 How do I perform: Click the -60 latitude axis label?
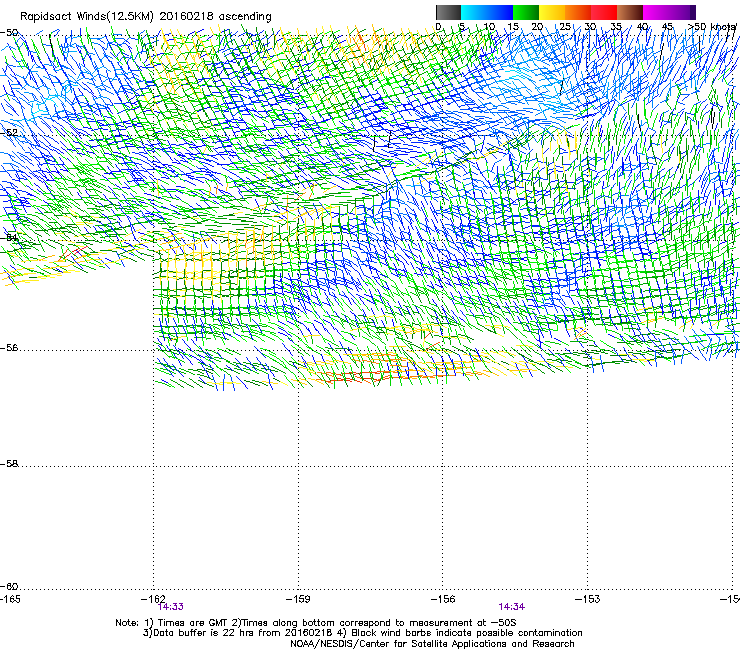click(x=9, y=587)
